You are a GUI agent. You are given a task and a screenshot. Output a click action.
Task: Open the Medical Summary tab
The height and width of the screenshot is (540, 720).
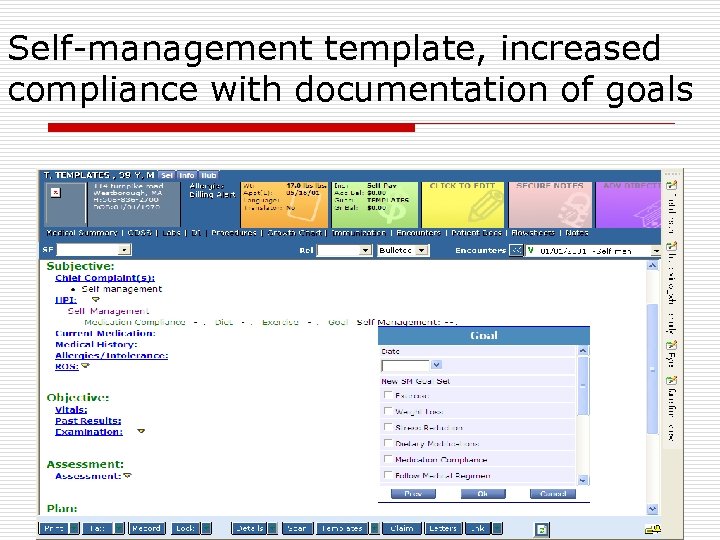82,233
